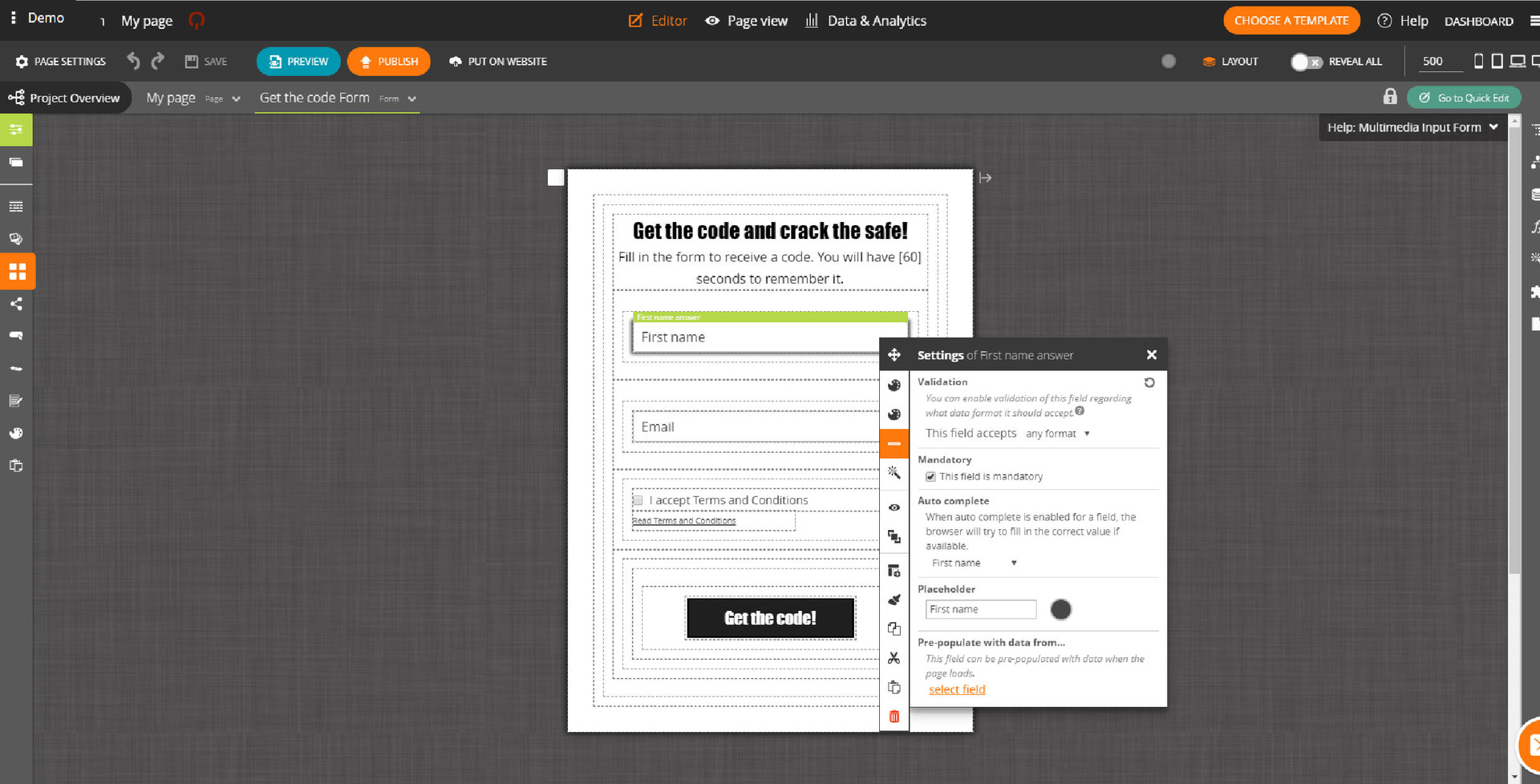Select the share options icon in left sidebar
1540x784 pixels.
coord(18,304)
